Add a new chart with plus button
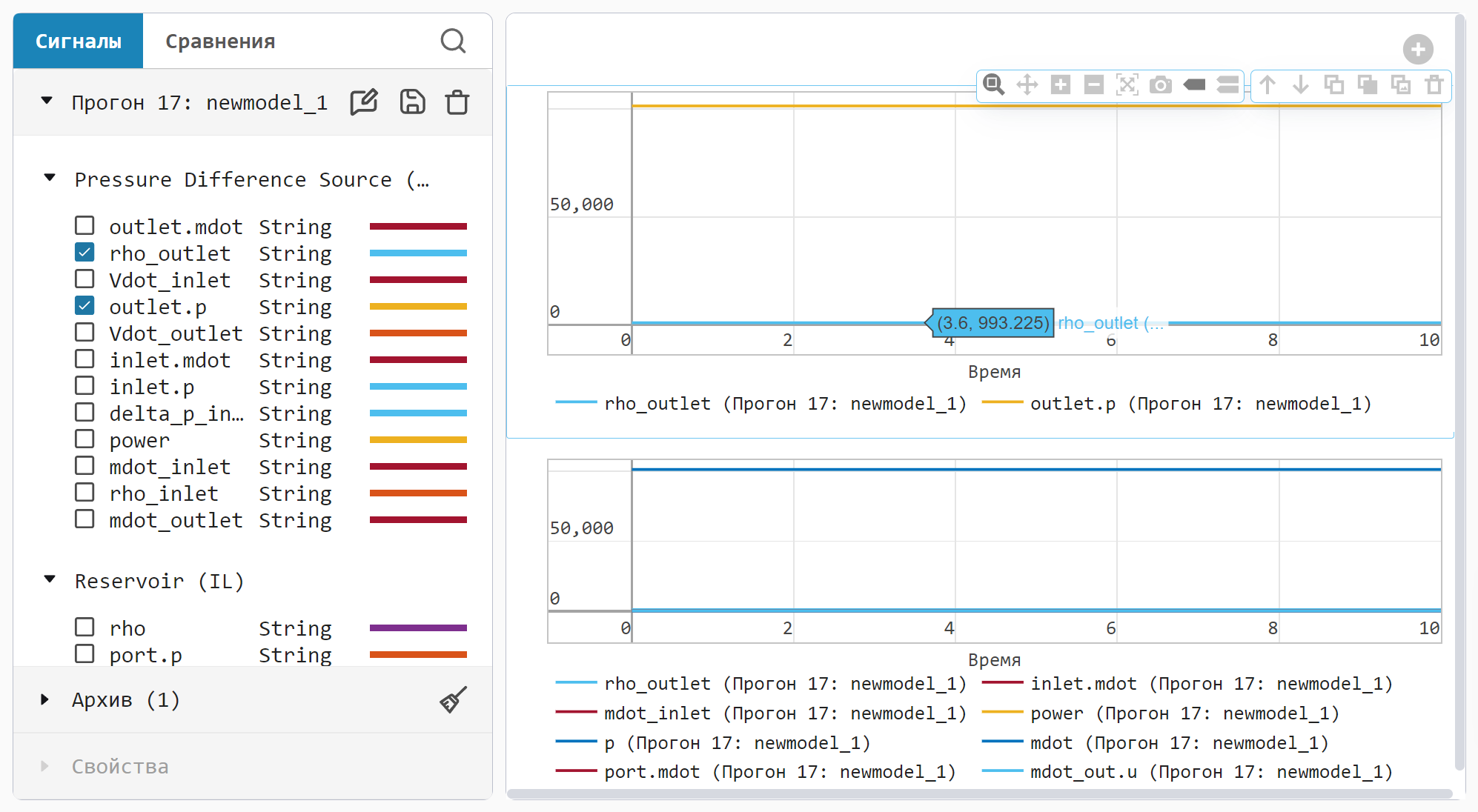 click(x=1418, y=50)
